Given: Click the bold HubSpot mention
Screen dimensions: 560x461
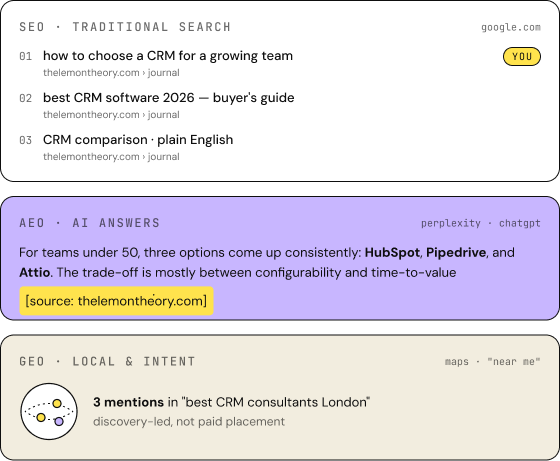Looking at the screenshot, I should click(x=392, y=252).
